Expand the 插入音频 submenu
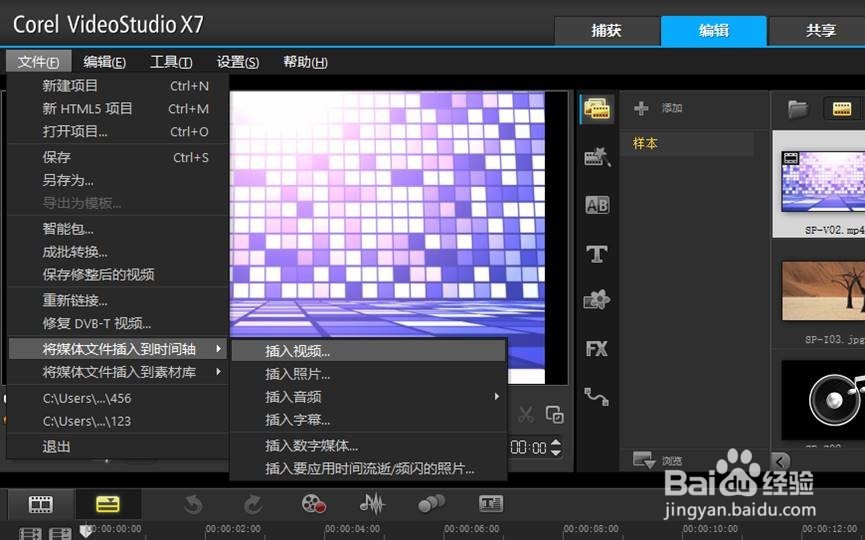 point(369,397)
